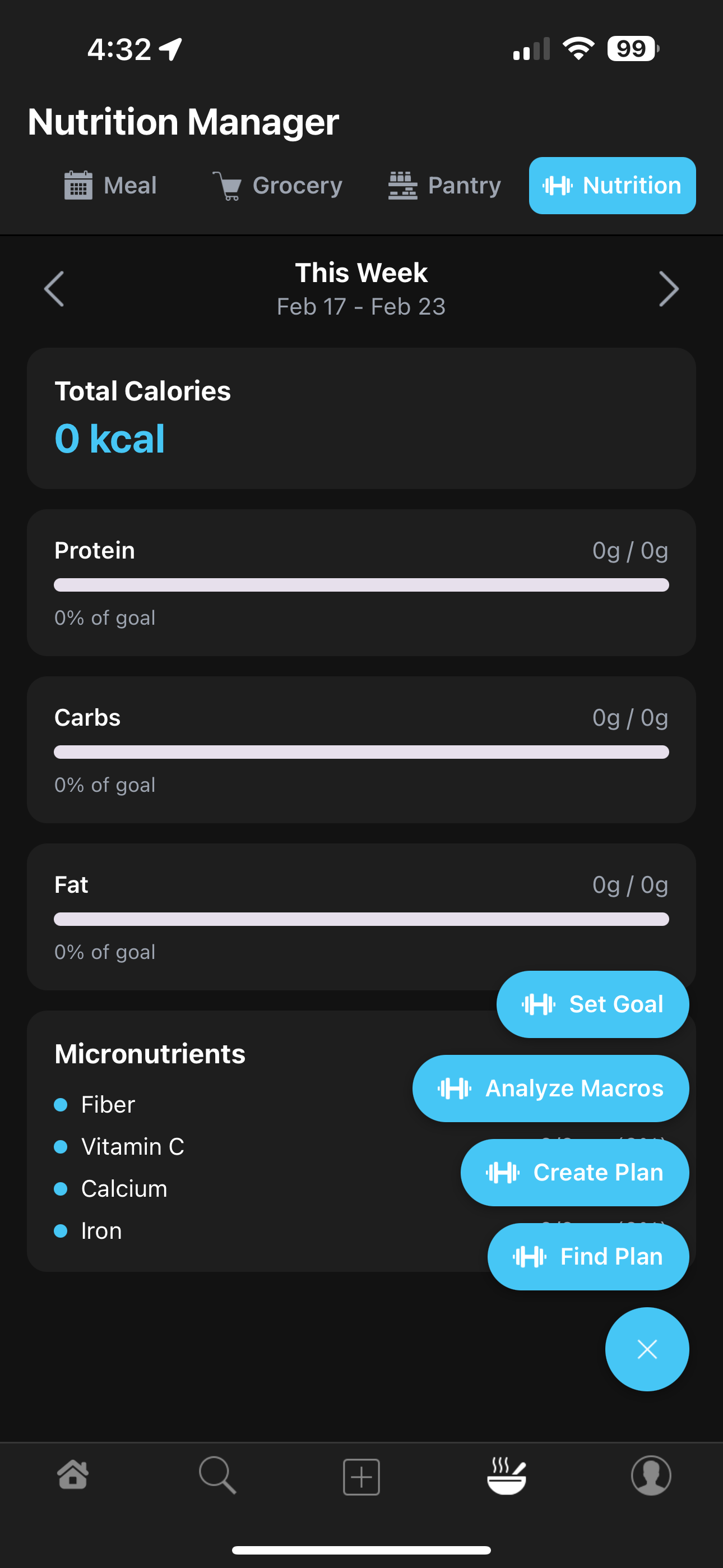Tap the Protein progress bar
The width and height of the screenshot is (723, 1568).
pyautogui.click(x=361, y=585)
